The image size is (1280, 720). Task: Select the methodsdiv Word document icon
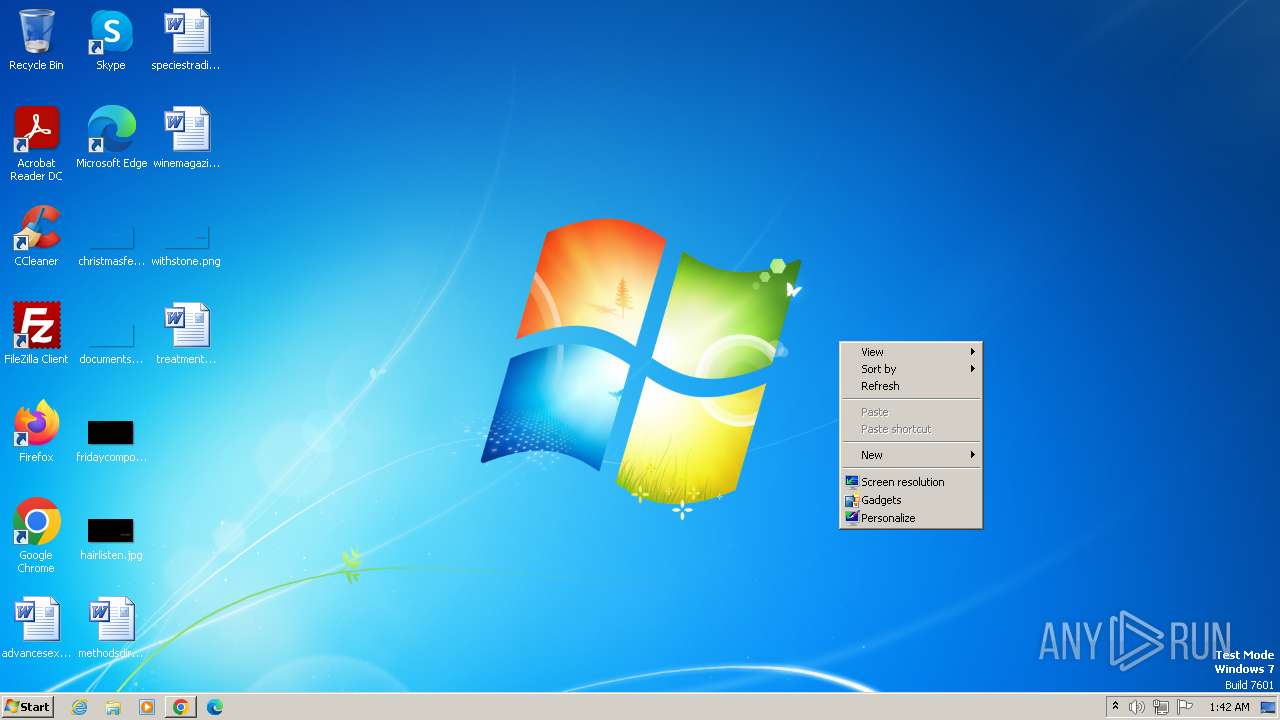tap(111, 628)
